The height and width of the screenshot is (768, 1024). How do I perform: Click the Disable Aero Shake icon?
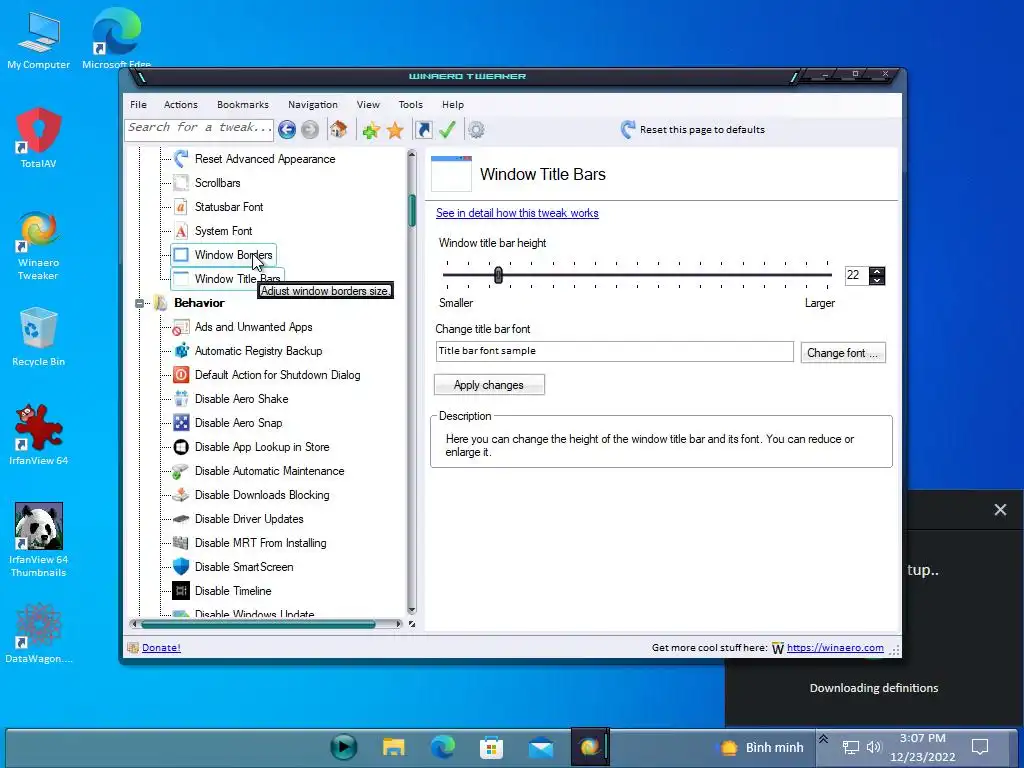pyautogui.click(x=181, y=399)
